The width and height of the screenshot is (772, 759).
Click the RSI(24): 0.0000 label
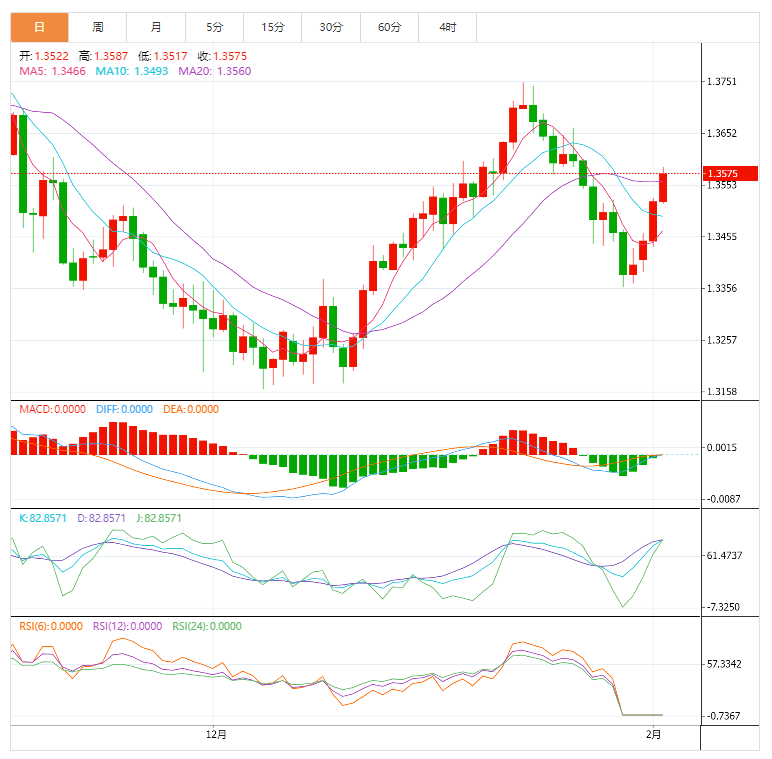[x=207, y=627]
